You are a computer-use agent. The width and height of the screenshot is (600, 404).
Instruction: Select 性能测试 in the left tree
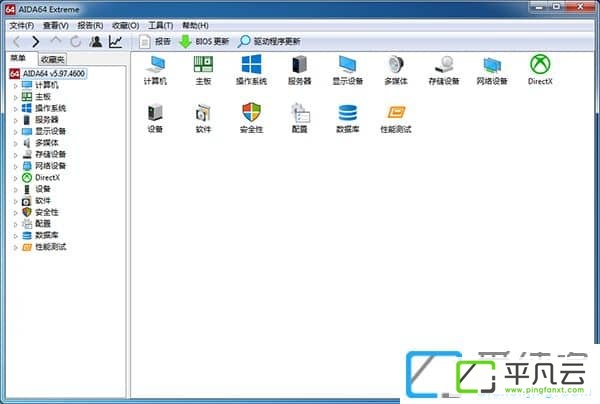(51, 247)
